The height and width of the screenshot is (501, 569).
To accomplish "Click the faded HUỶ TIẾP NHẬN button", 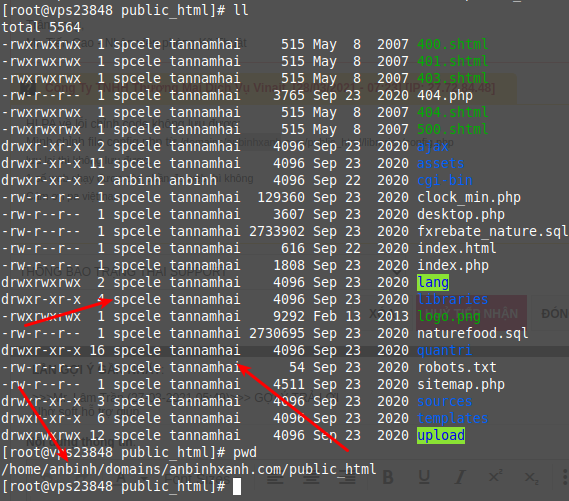I will tap(471, 313).
